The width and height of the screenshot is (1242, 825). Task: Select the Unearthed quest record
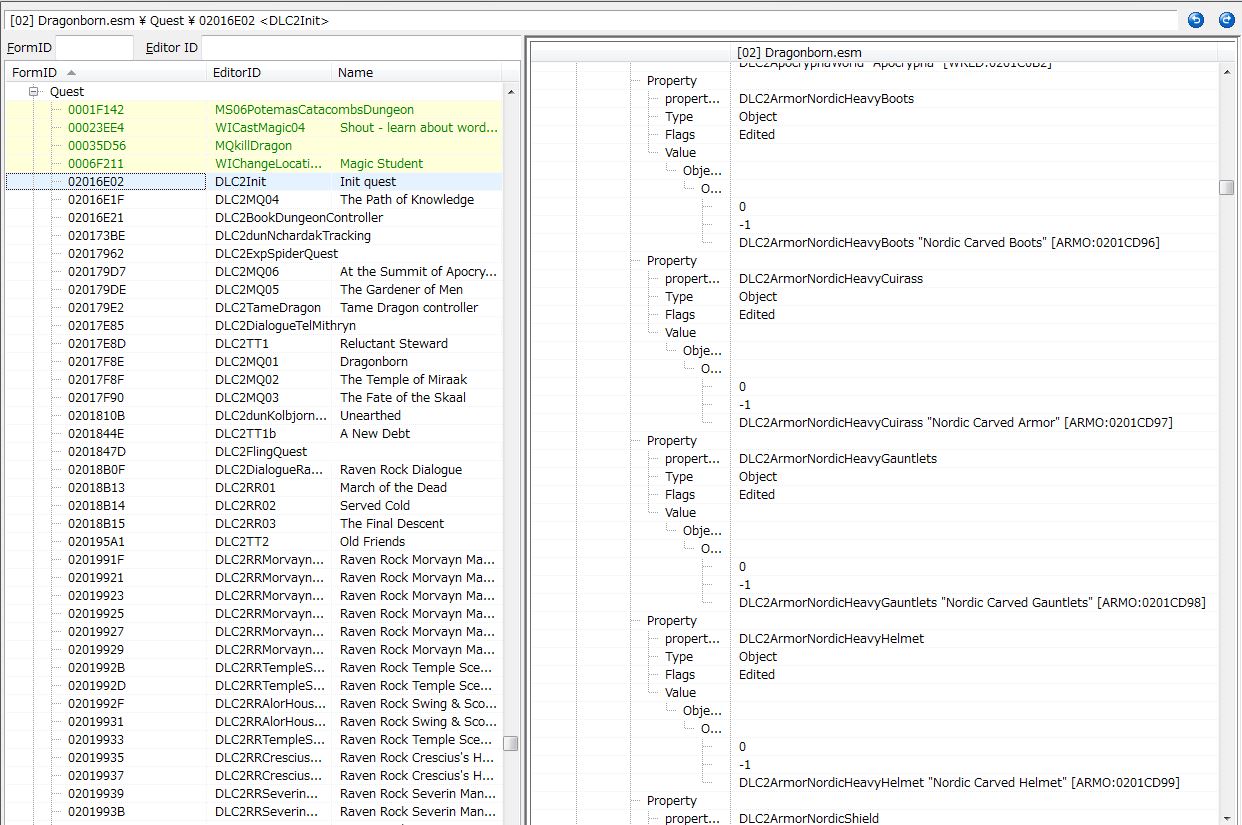254,415
